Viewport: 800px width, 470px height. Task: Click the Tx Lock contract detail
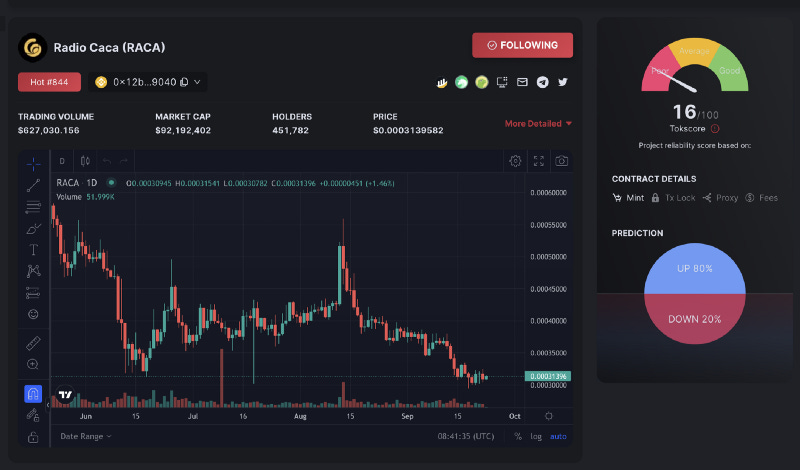673,198
